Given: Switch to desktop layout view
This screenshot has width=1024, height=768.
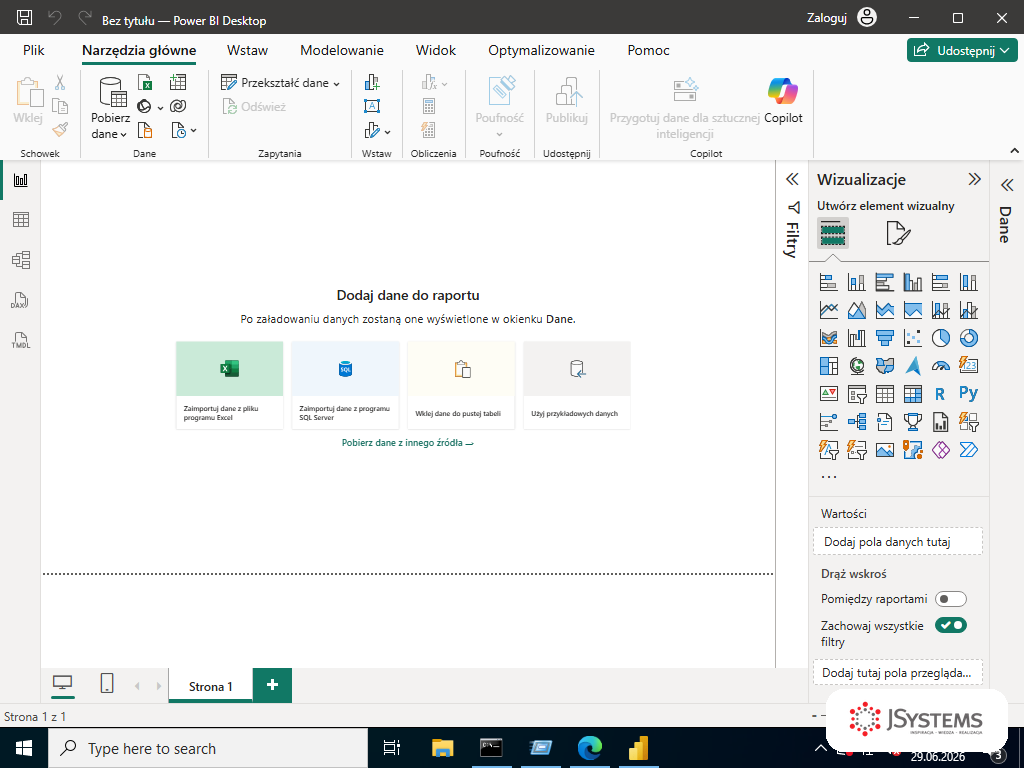Looking at the screenshot, I should click(x=62, y=683).
